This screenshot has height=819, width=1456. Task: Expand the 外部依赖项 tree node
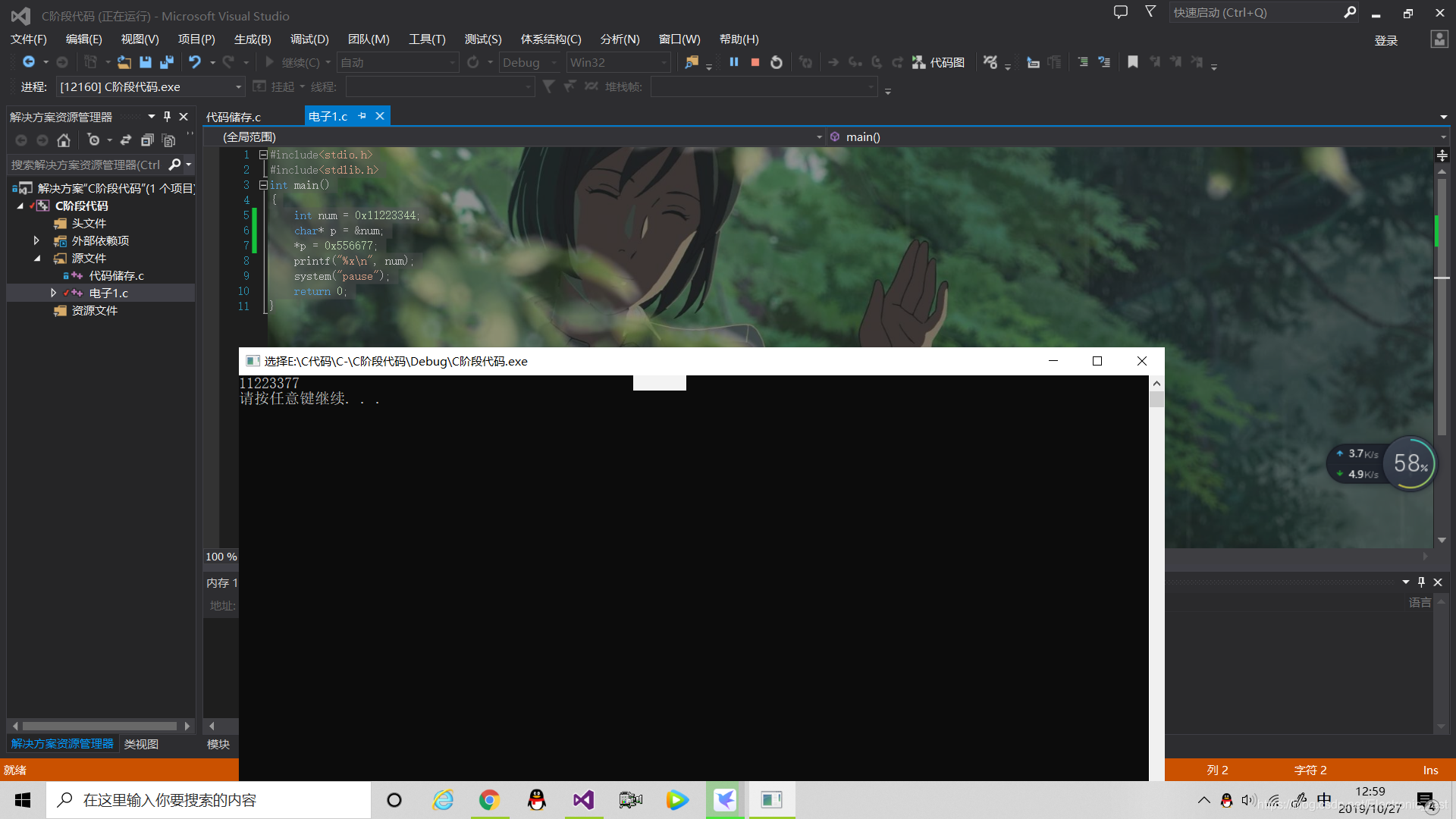click(36, 240)
